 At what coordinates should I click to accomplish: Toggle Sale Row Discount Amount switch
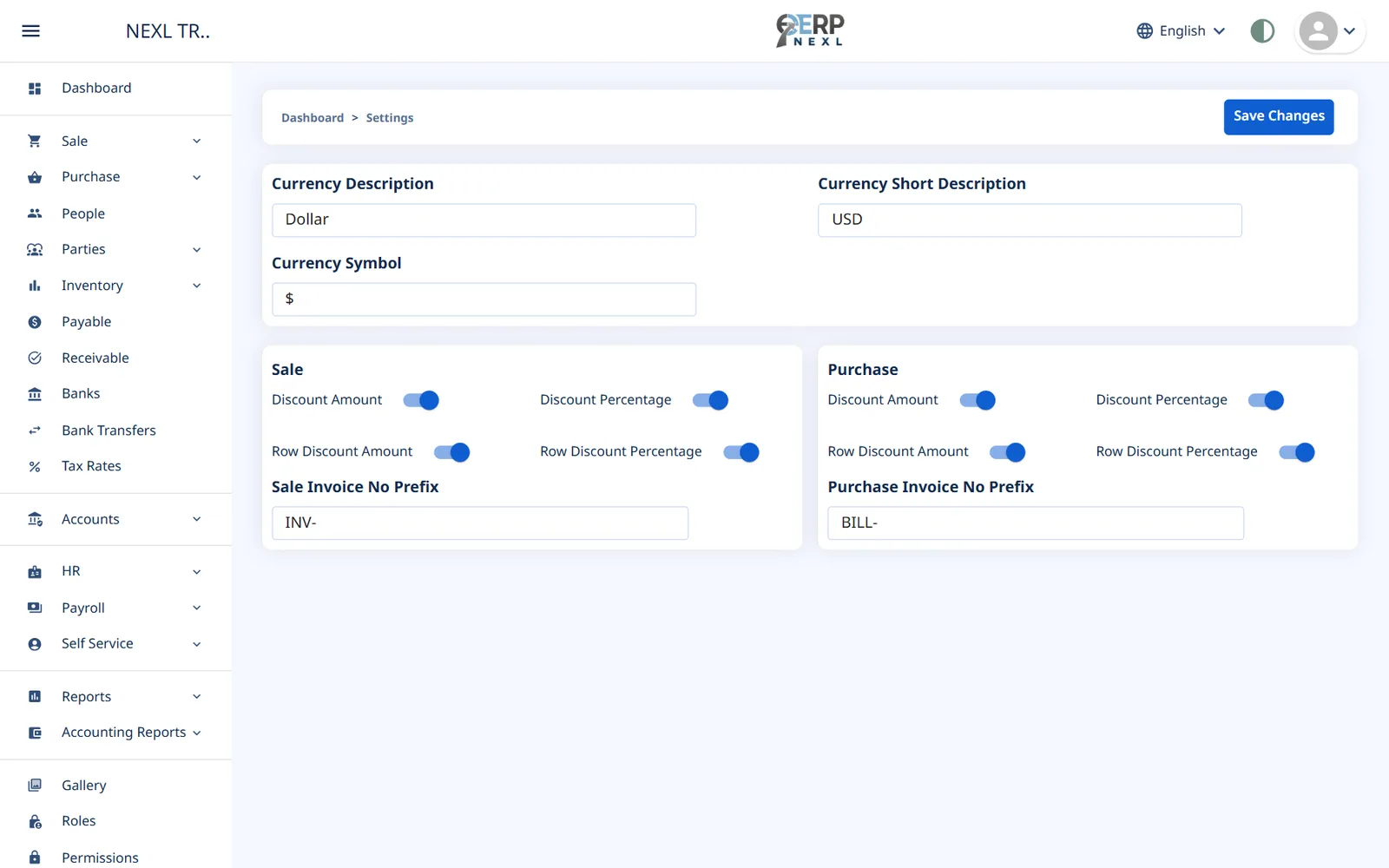tap(451, 452)
